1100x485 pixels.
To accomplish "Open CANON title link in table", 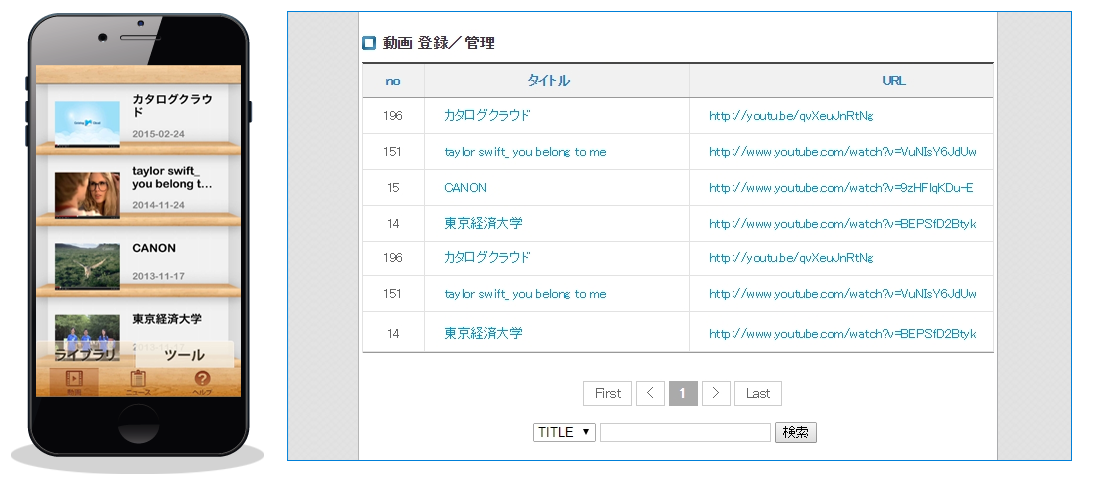I will (x=465, y=188).
